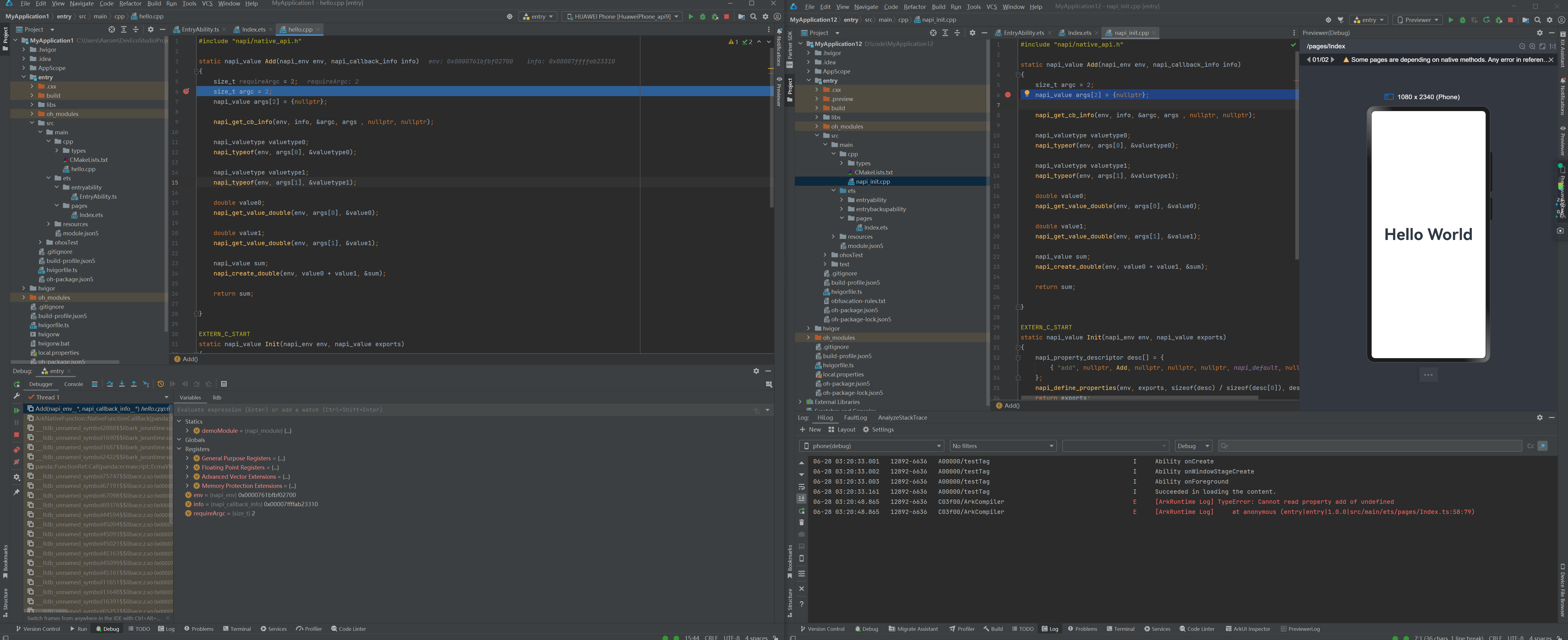Click Step Over in the debug toolbar
This screenshot has height=640, width=1568.
point(110,384)
